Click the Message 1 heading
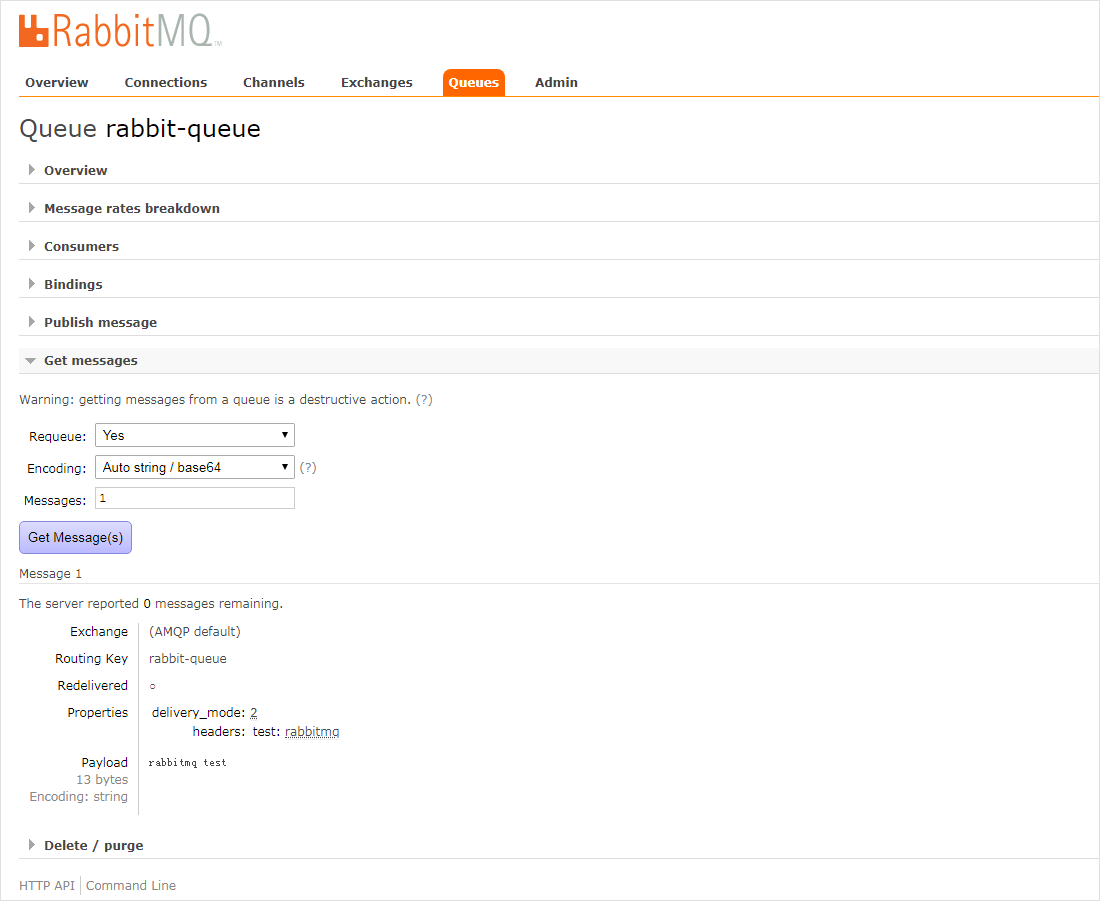Image resolution: width=1100 pixels, height=901 pixels. tap(51, 573)
